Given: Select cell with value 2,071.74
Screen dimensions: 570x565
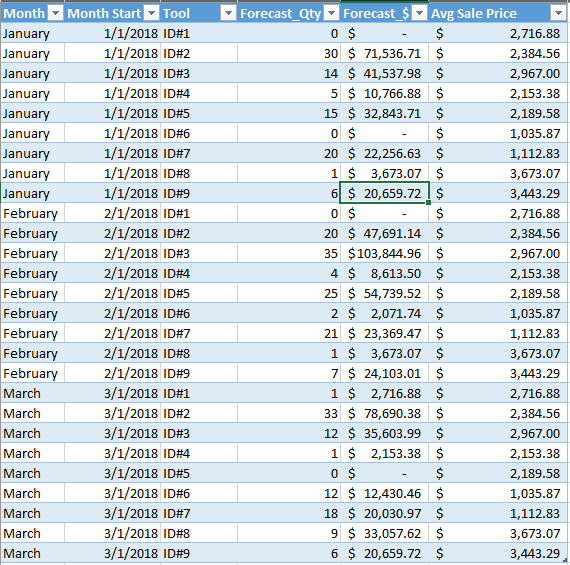Looking at the screenshot, I should pos(384,313).
